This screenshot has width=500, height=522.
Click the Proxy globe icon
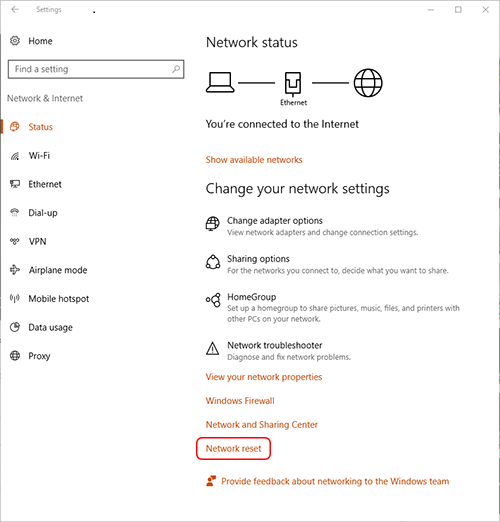point(15,356)
